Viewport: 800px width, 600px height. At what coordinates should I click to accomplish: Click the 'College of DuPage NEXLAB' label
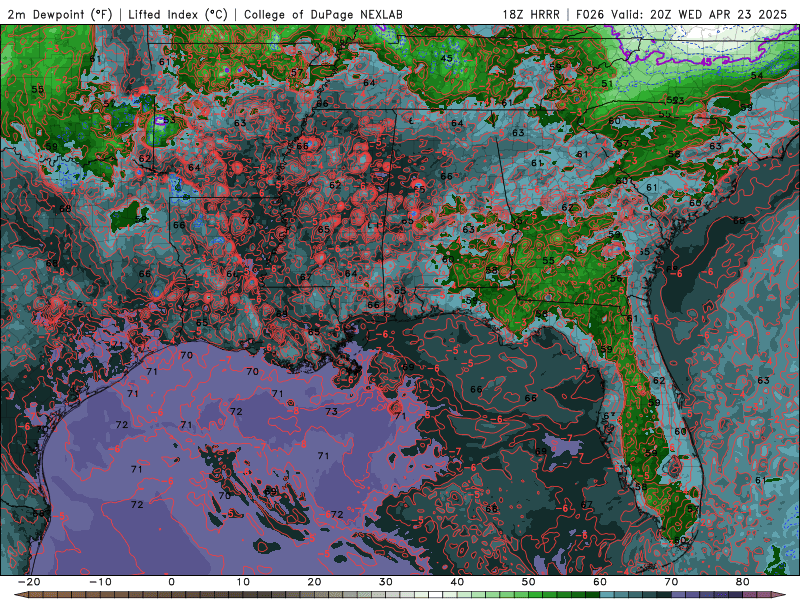tap(323, 14)
